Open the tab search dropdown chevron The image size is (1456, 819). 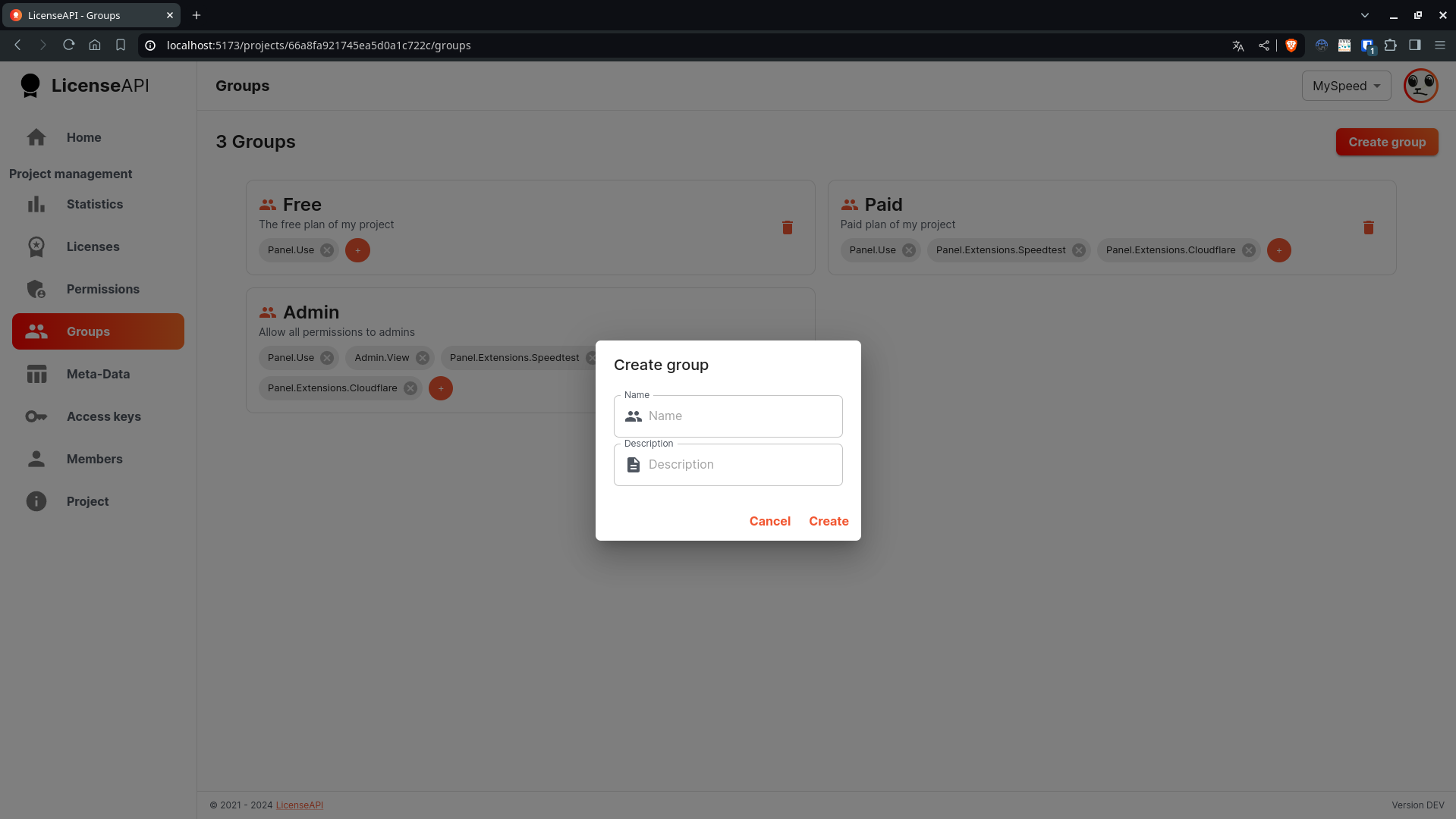click(x=1365, y=15)
